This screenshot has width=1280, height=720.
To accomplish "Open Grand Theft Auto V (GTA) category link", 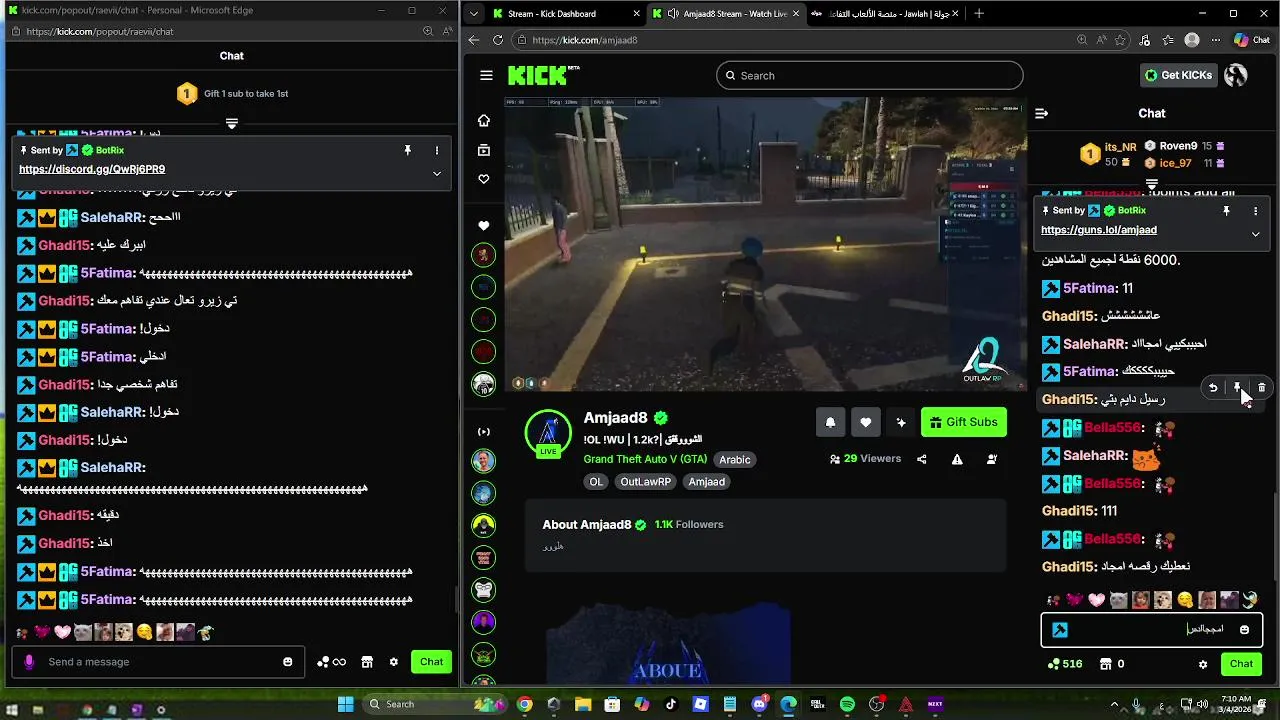I will pyautogui.click(x=645, y=459).
